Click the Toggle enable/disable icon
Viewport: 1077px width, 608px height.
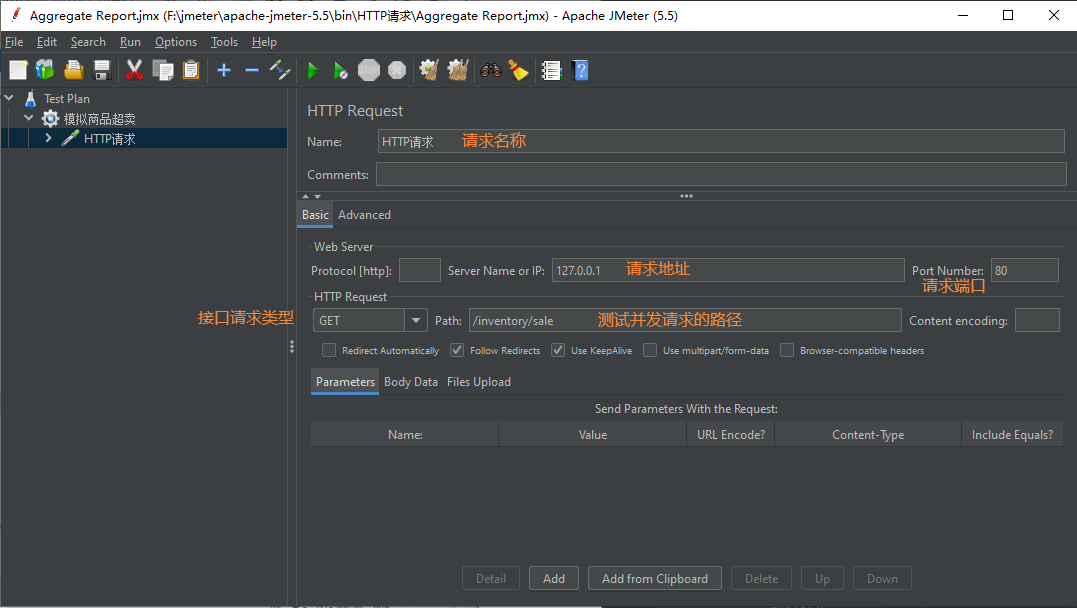280,70
